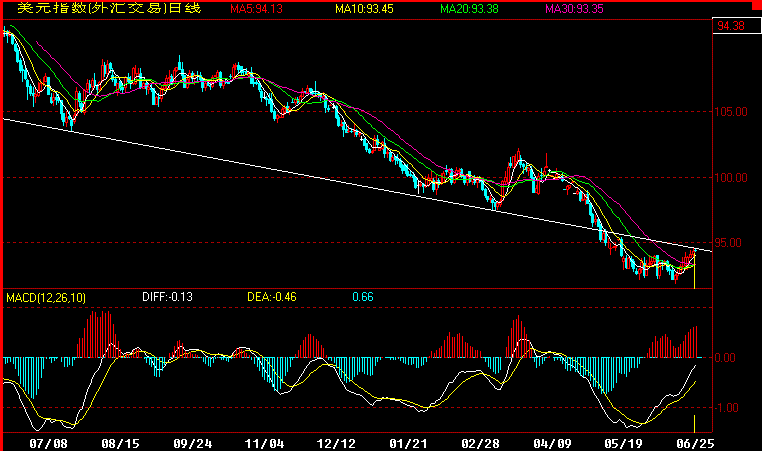Click the 02/28 date label
Image resolution: width=762 pixels, height=451 pixels.
coord(480,444)
